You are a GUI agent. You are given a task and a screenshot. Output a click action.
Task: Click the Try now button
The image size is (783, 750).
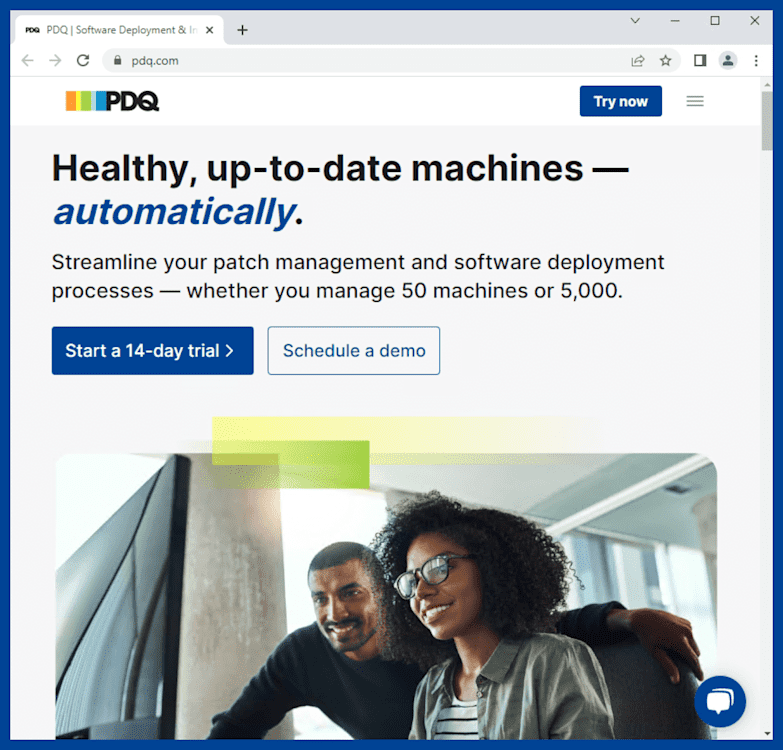click(x=621, y=101)
